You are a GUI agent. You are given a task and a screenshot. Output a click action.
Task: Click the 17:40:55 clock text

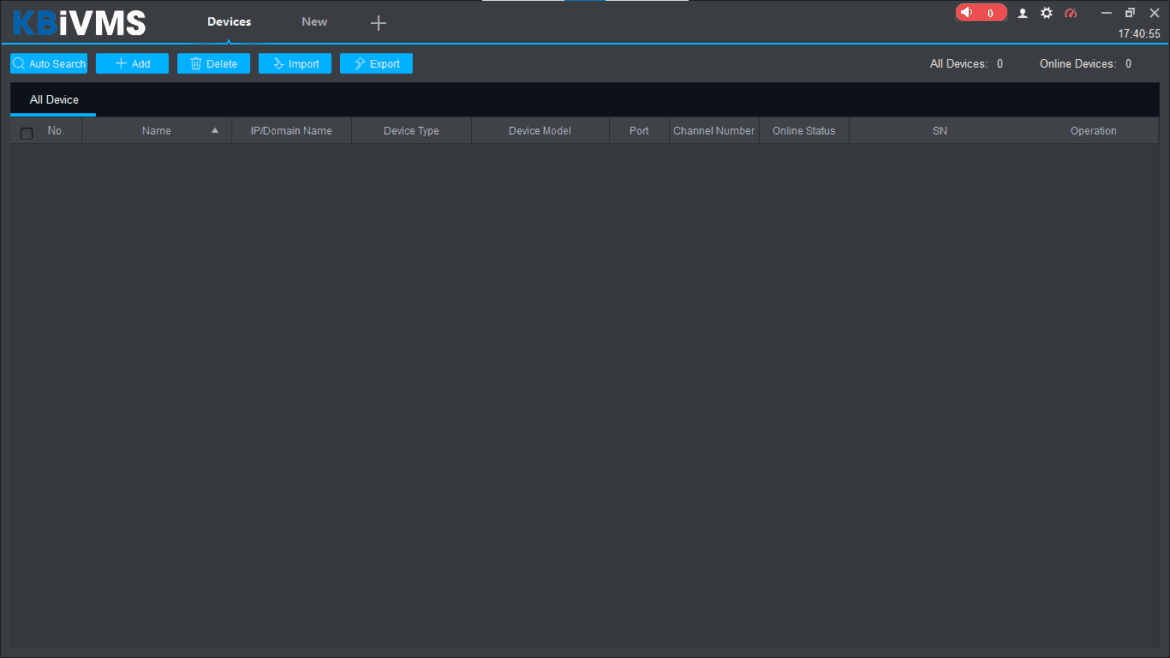click(1139, 34)
